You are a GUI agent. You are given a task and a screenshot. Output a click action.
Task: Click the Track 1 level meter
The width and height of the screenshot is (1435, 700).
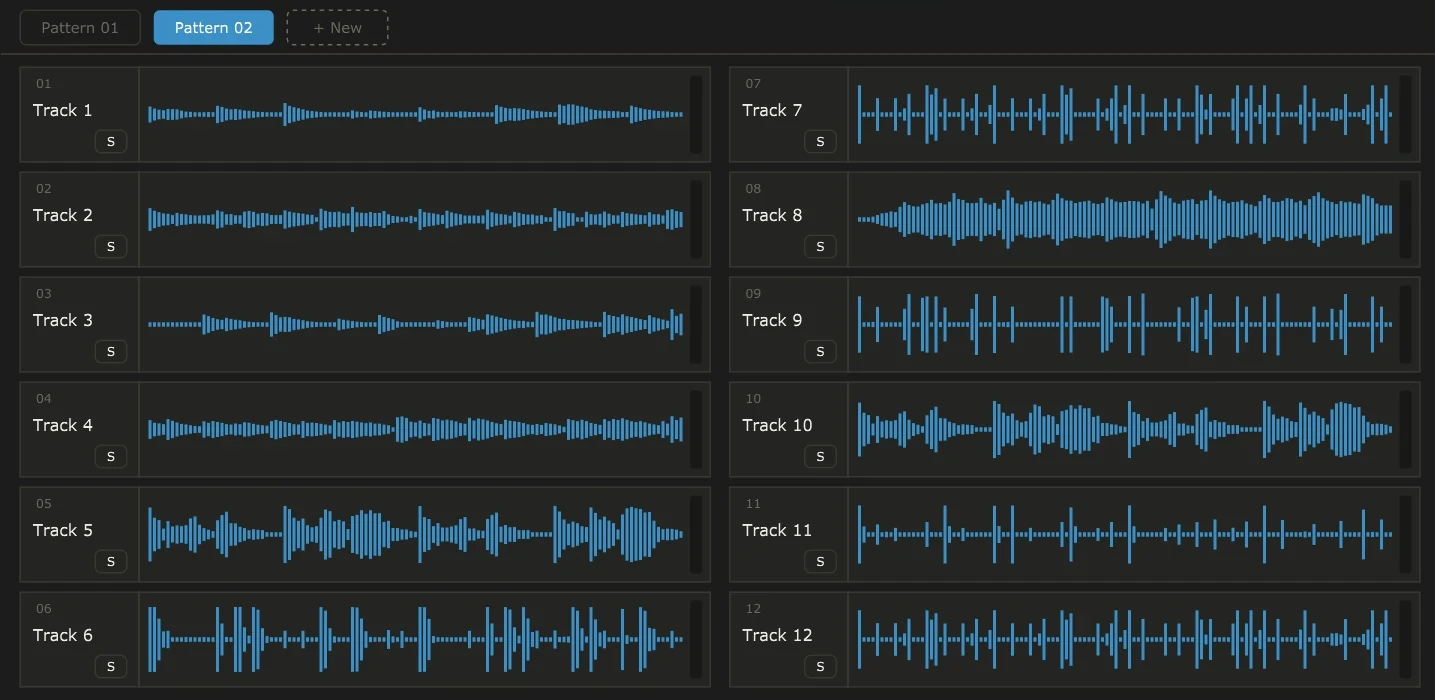click(x=696, y=114)
